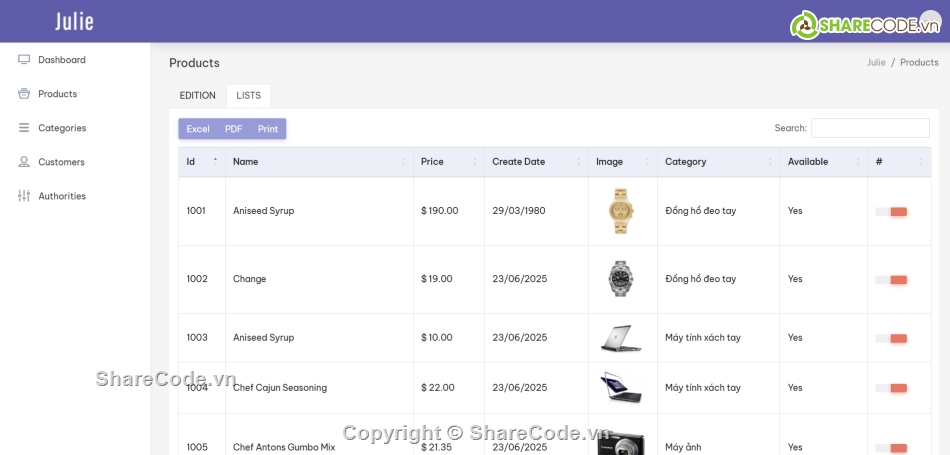Viewport: 950px width, 455px height.
Task: Sort table by Available column arrows
Action: coord(858,162)
